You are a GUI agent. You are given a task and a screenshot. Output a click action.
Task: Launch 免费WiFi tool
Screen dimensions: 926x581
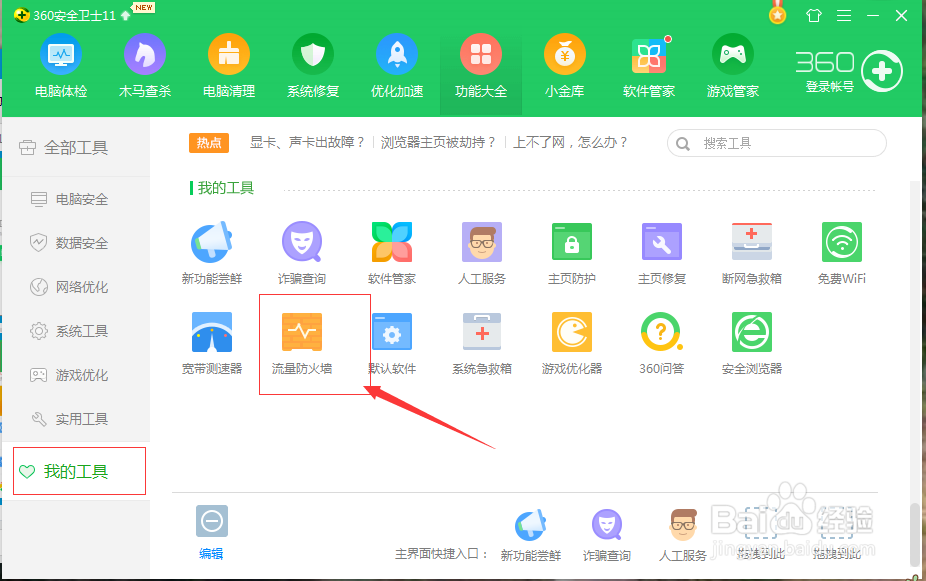(x=842, y=253)
